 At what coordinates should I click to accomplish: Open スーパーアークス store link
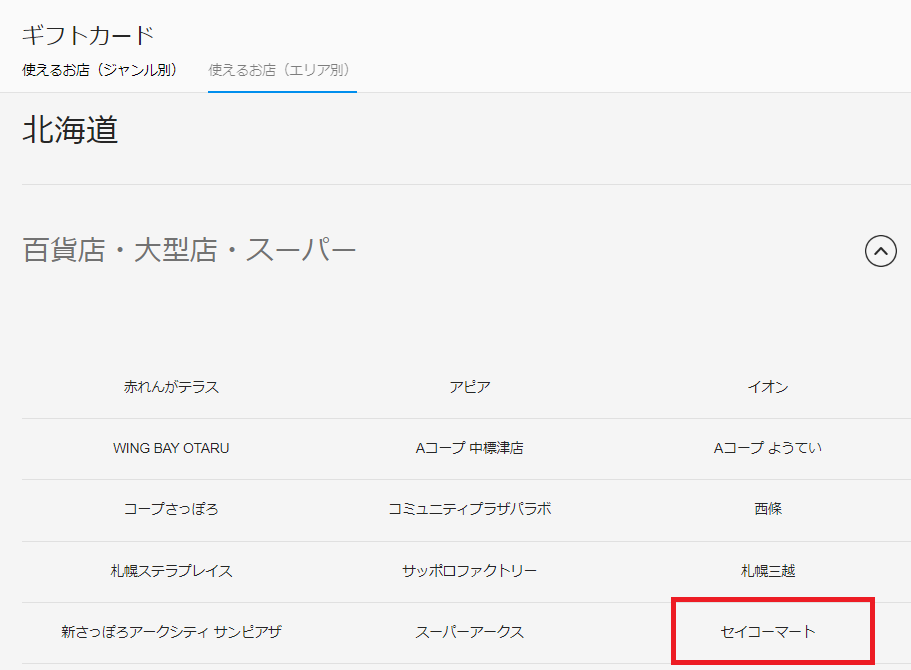pos(469,632)
